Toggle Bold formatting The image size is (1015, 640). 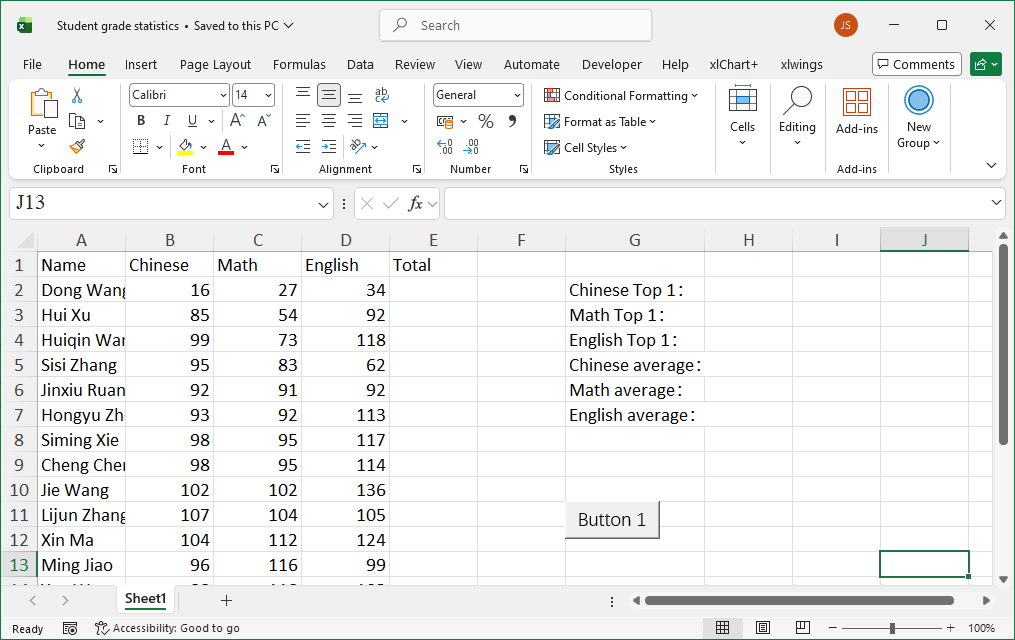[141, 121]
